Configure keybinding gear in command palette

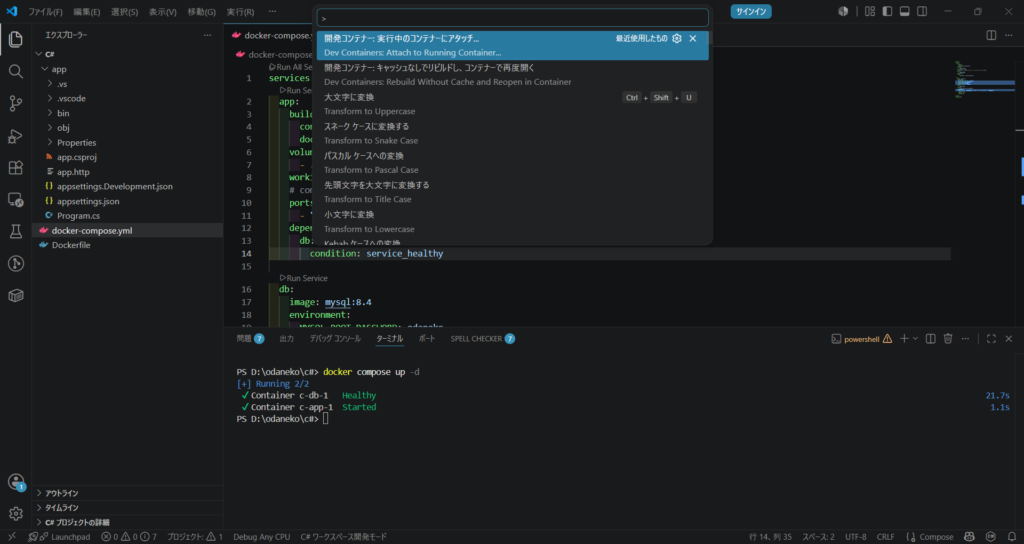tap(677, 39)
